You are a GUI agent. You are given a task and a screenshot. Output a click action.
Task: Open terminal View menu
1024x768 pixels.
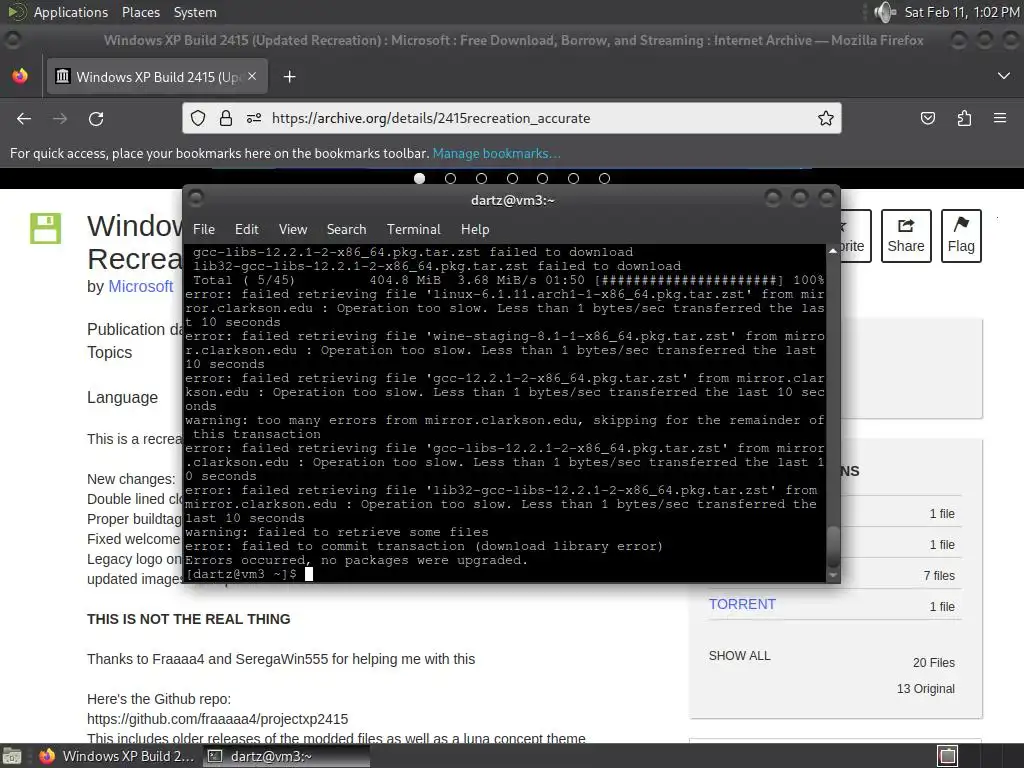[x=293, y=229]
